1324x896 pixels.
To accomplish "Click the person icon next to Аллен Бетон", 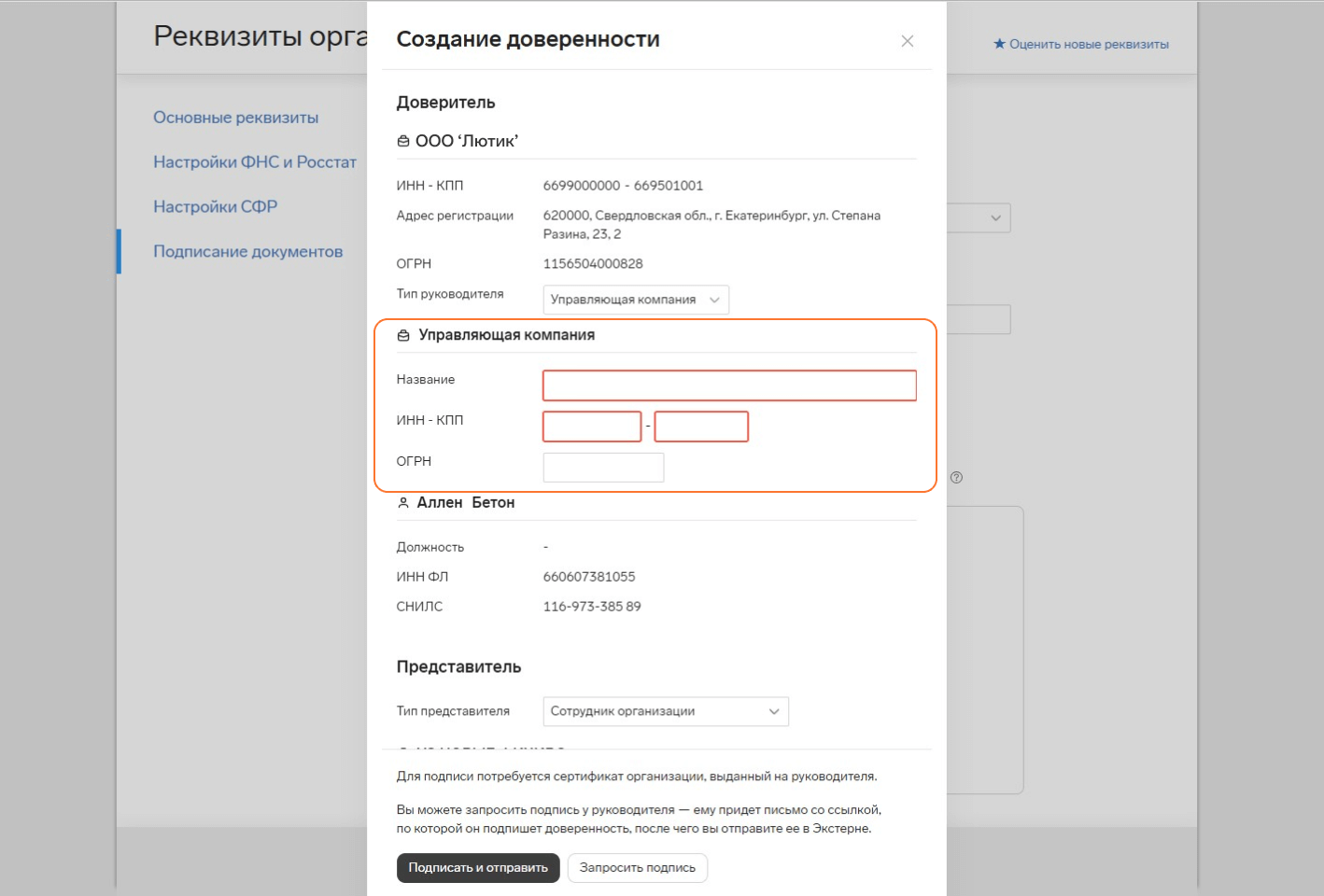I will click(403, 503).
